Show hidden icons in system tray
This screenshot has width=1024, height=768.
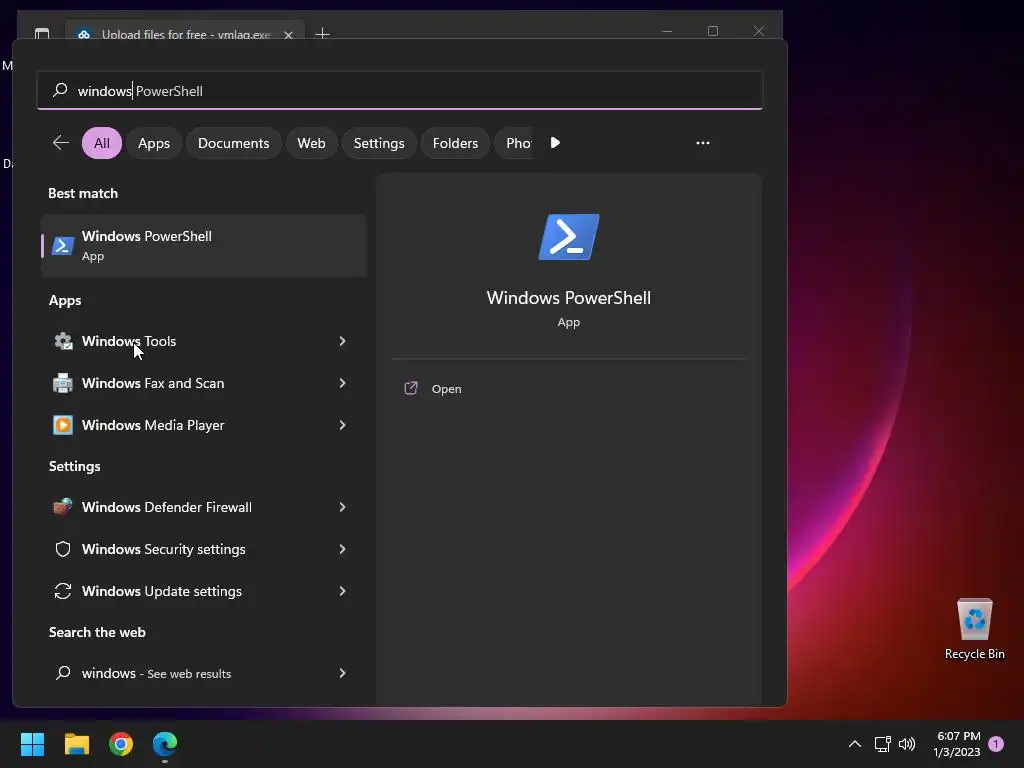coord(855,744)
